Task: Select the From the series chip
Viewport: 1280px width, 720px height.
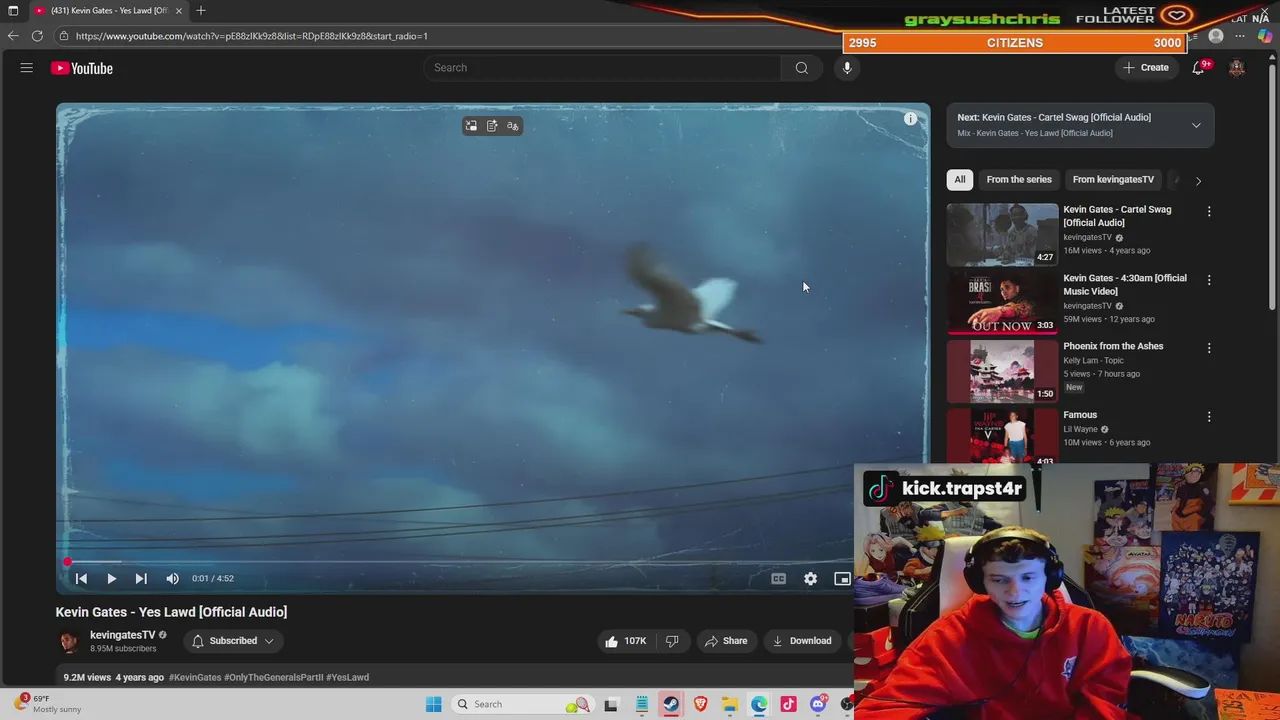Action: click(x=1019, y=179)
